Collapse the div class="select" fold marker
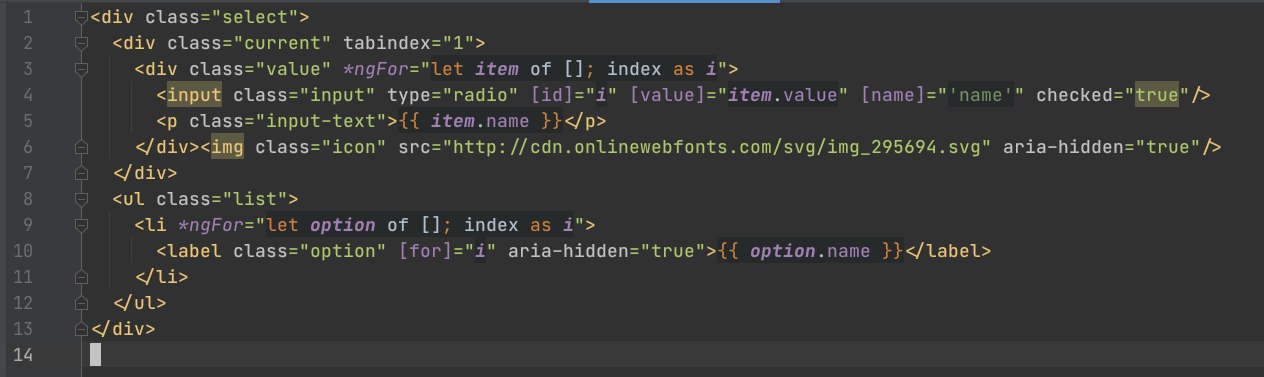1264x377 pixels. [x=81, y=17]
